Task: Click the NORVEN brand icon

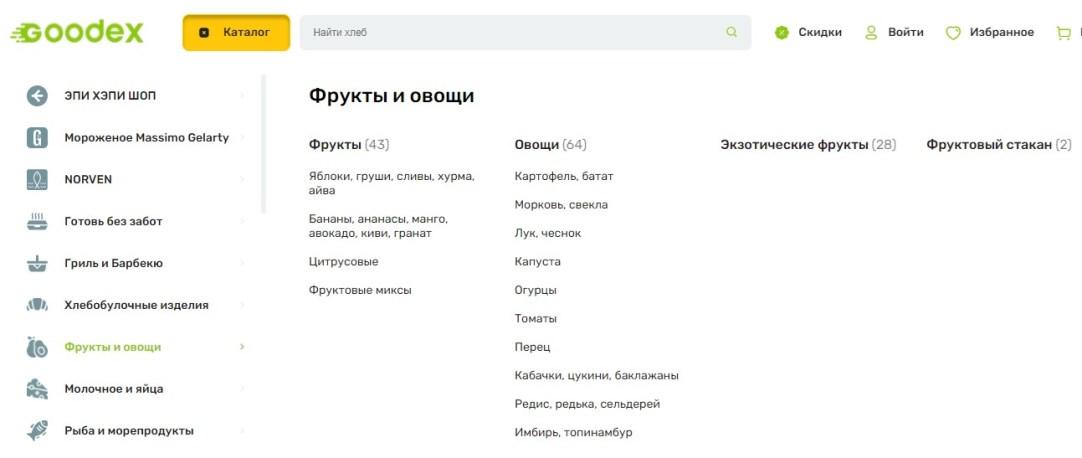Action: (37, 179)
